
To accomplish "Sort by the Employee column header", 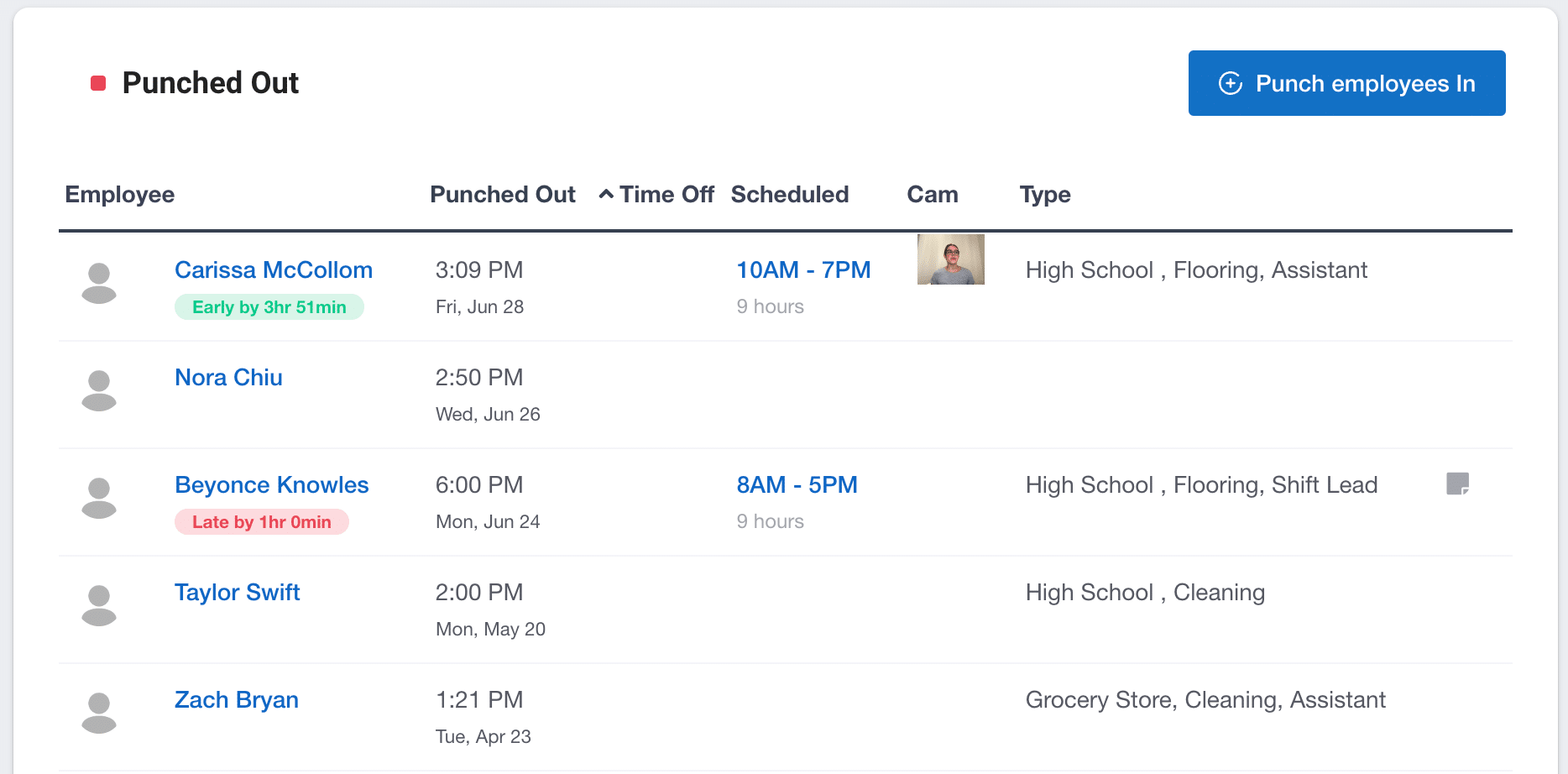I will tap(120, 195).
